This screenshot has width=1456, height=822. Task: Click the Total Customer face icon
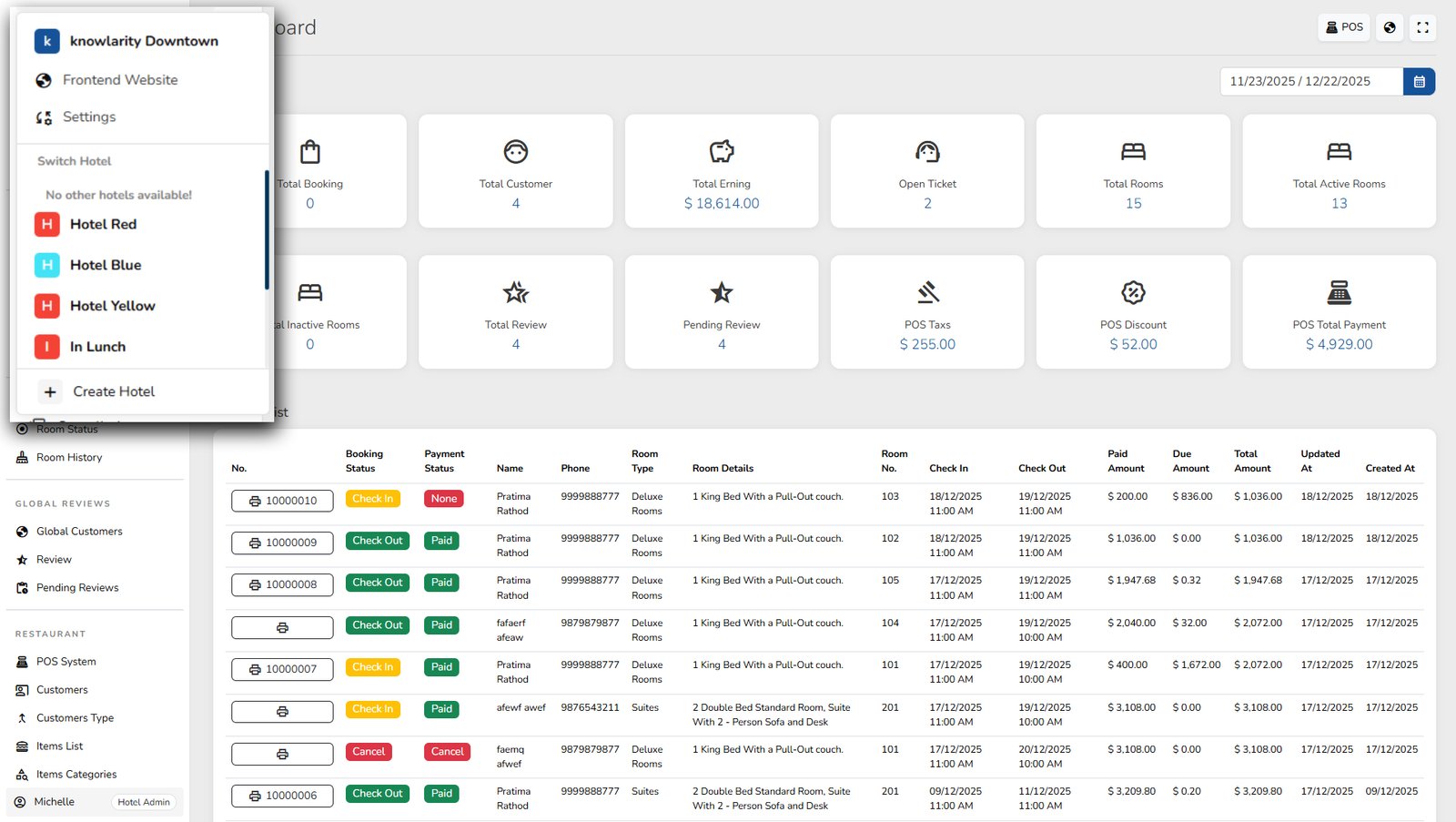coord(515,151)
